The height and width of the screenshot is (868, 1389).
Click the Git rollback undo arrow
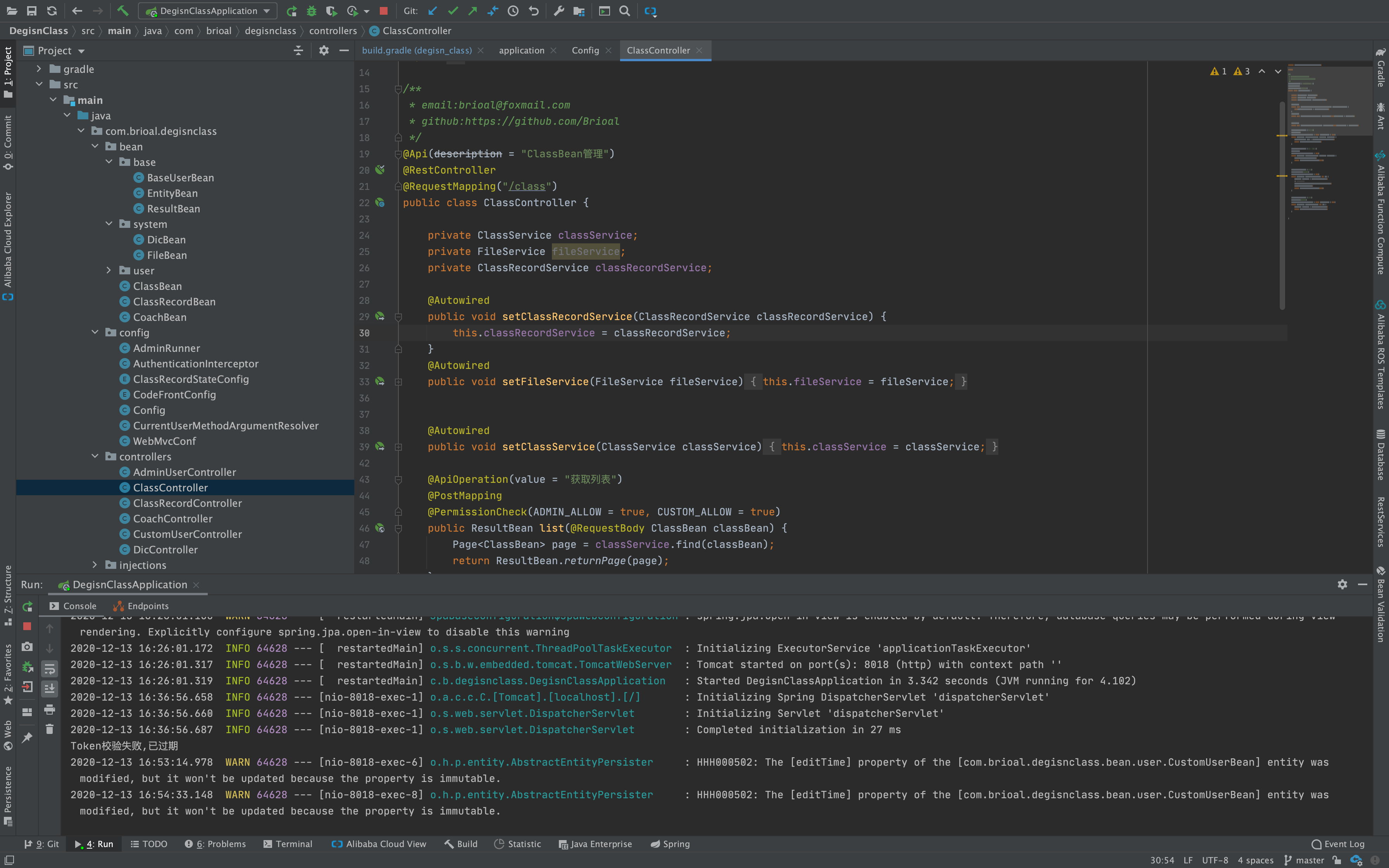pyautogui.click(x=534, y=10)
